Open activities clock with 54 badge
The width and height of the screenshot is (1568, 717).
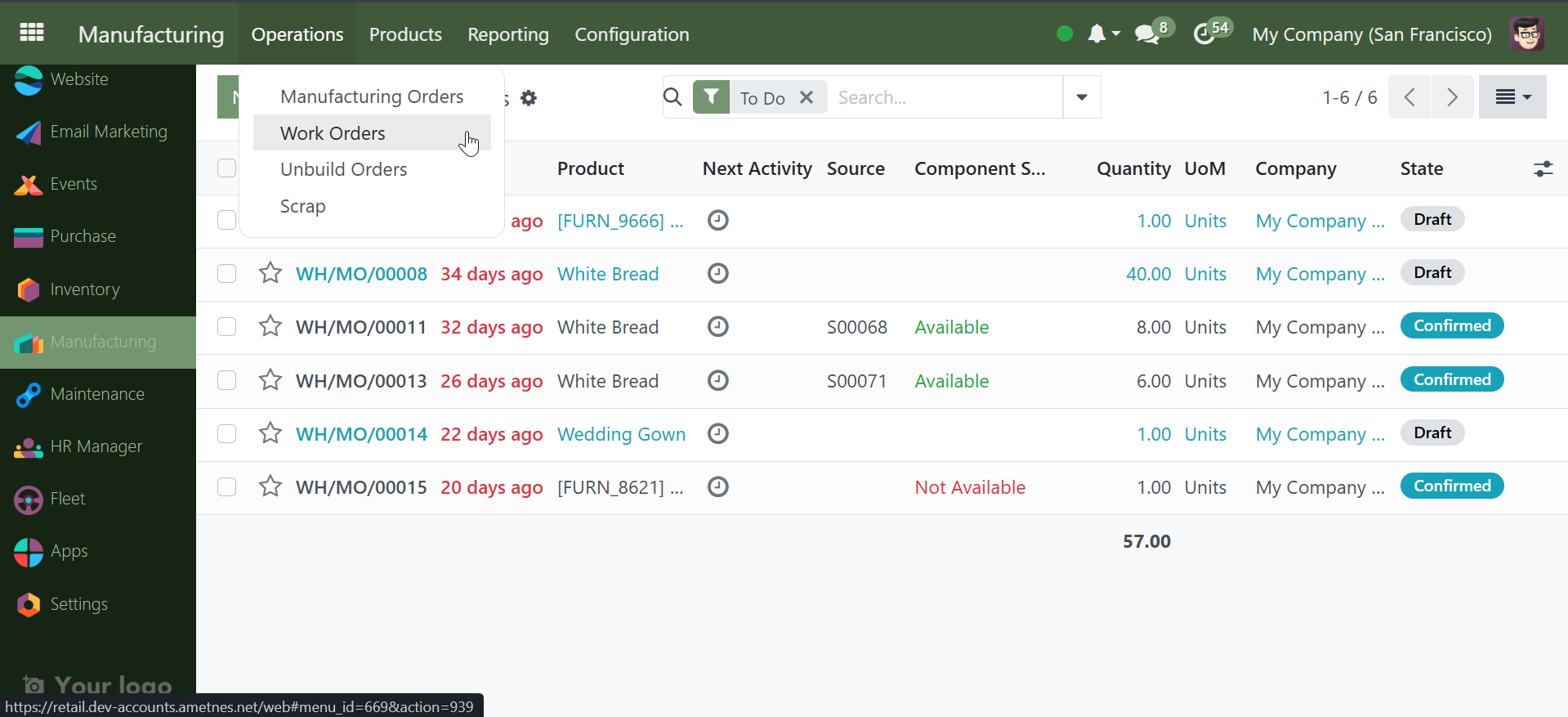click(1212, 32)
